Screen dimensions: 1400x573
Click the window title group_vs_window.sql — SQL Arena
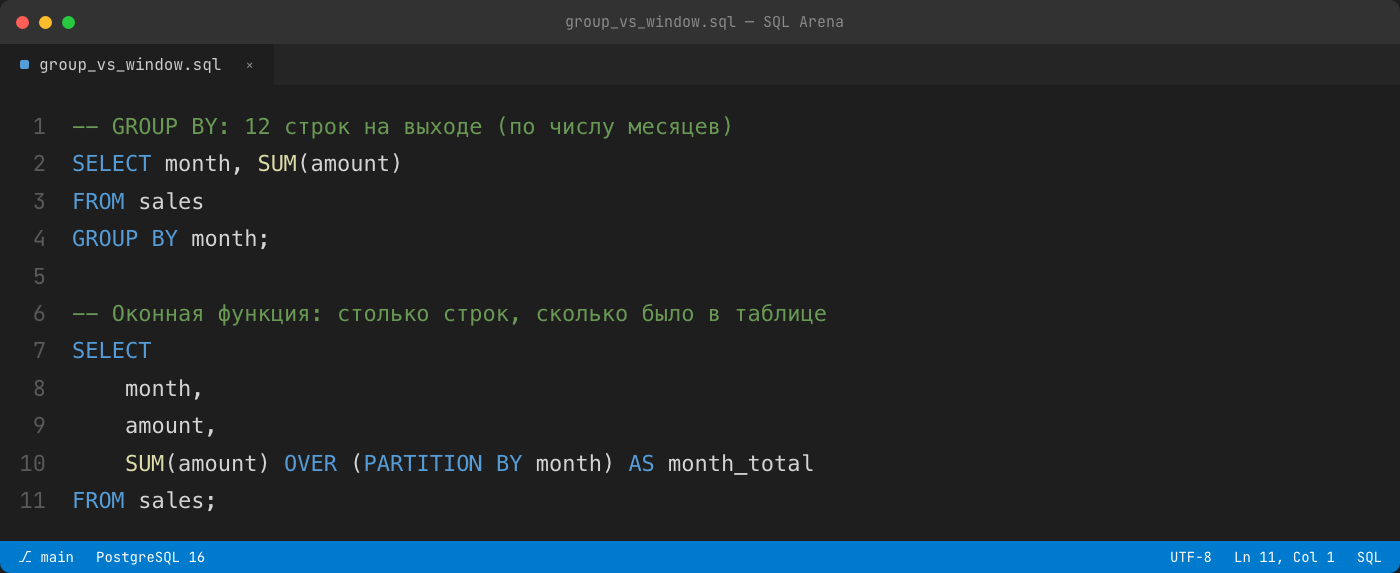click(704, 22)
